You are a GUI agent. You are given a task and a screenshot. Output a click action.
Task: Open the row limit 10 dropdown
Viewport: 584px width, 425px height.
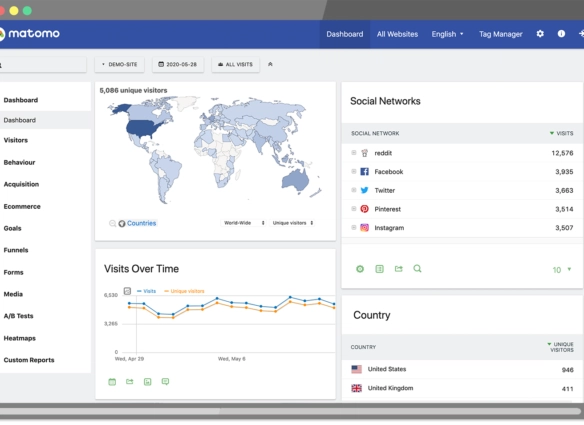coord(562,270)
